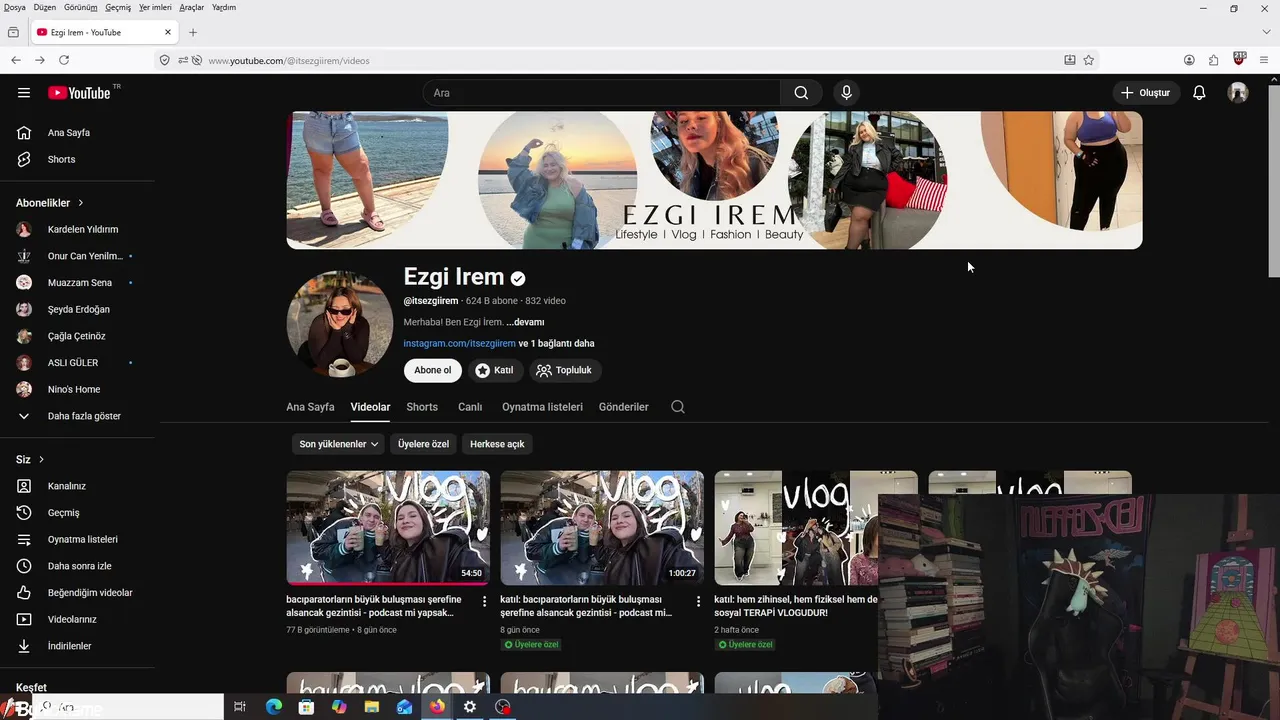Viewport: 1280px width, 720px height.
Task: Open Outlook mail from taskbar
Action: 404,707
